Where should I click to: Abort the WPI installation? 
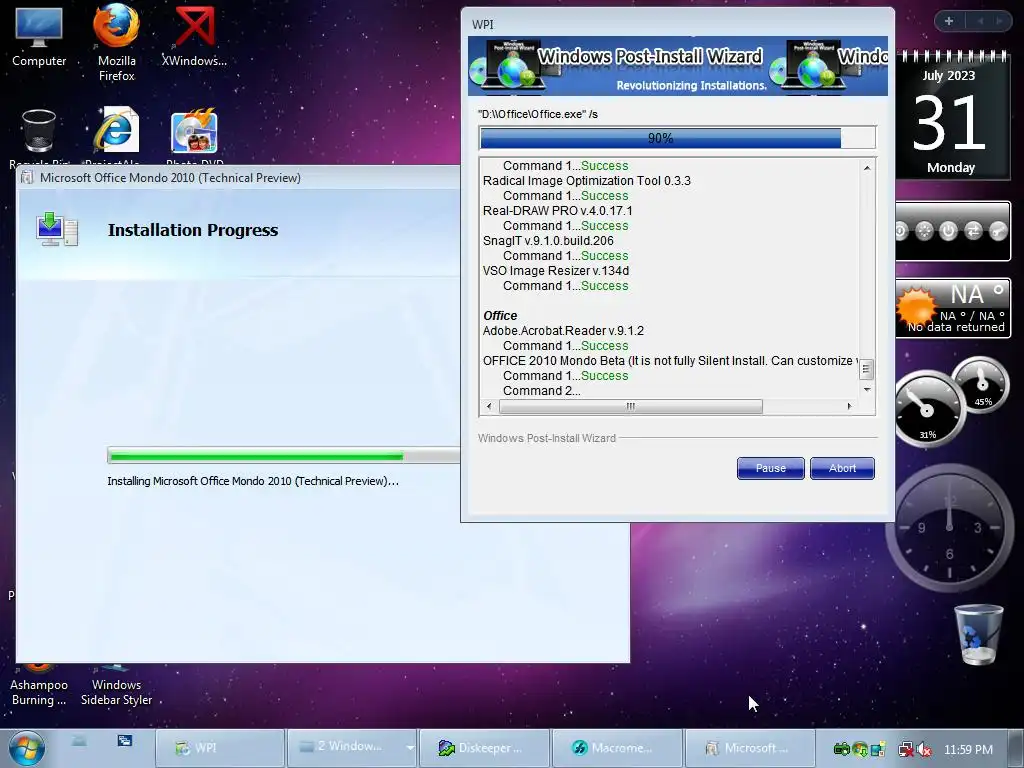click(842, 468)
